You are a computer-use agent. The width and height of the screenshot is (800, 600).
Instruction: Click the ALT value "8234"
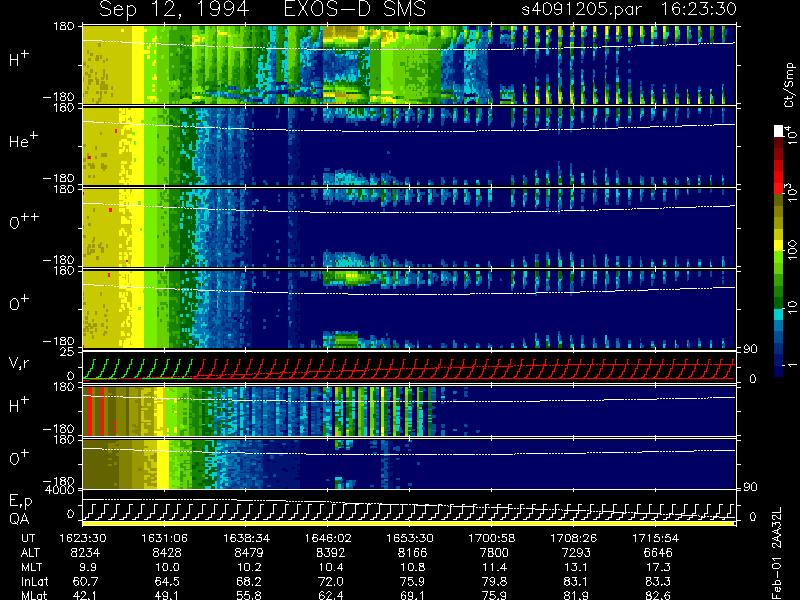[85, 553]
